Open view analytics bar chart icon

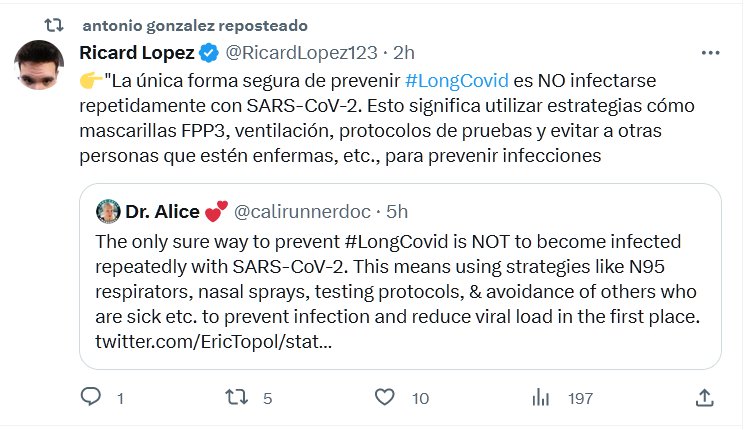click(540, 397)
